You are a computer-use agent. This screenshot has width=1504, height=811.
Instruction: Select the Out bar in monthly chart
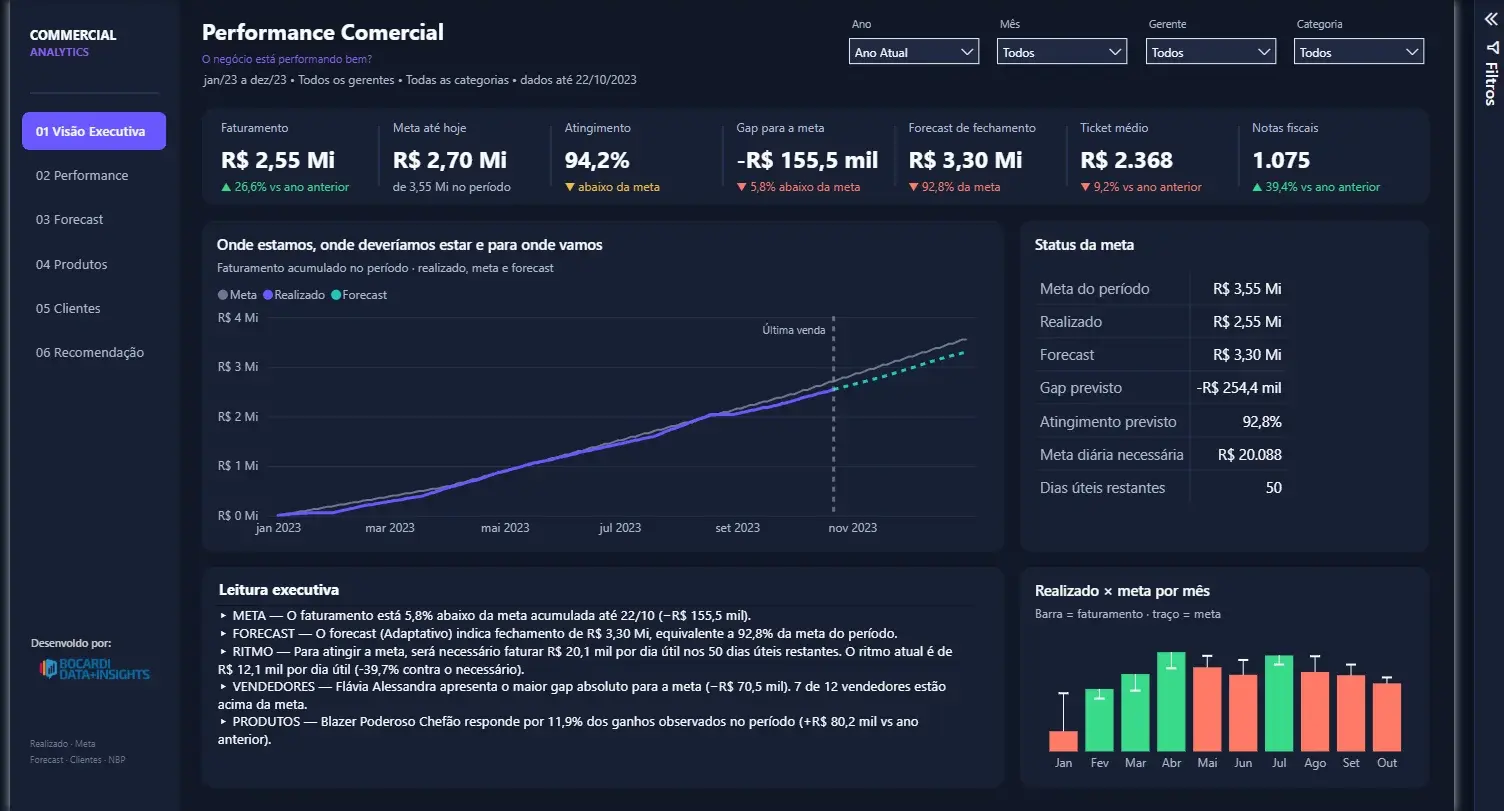point(1387,717)
